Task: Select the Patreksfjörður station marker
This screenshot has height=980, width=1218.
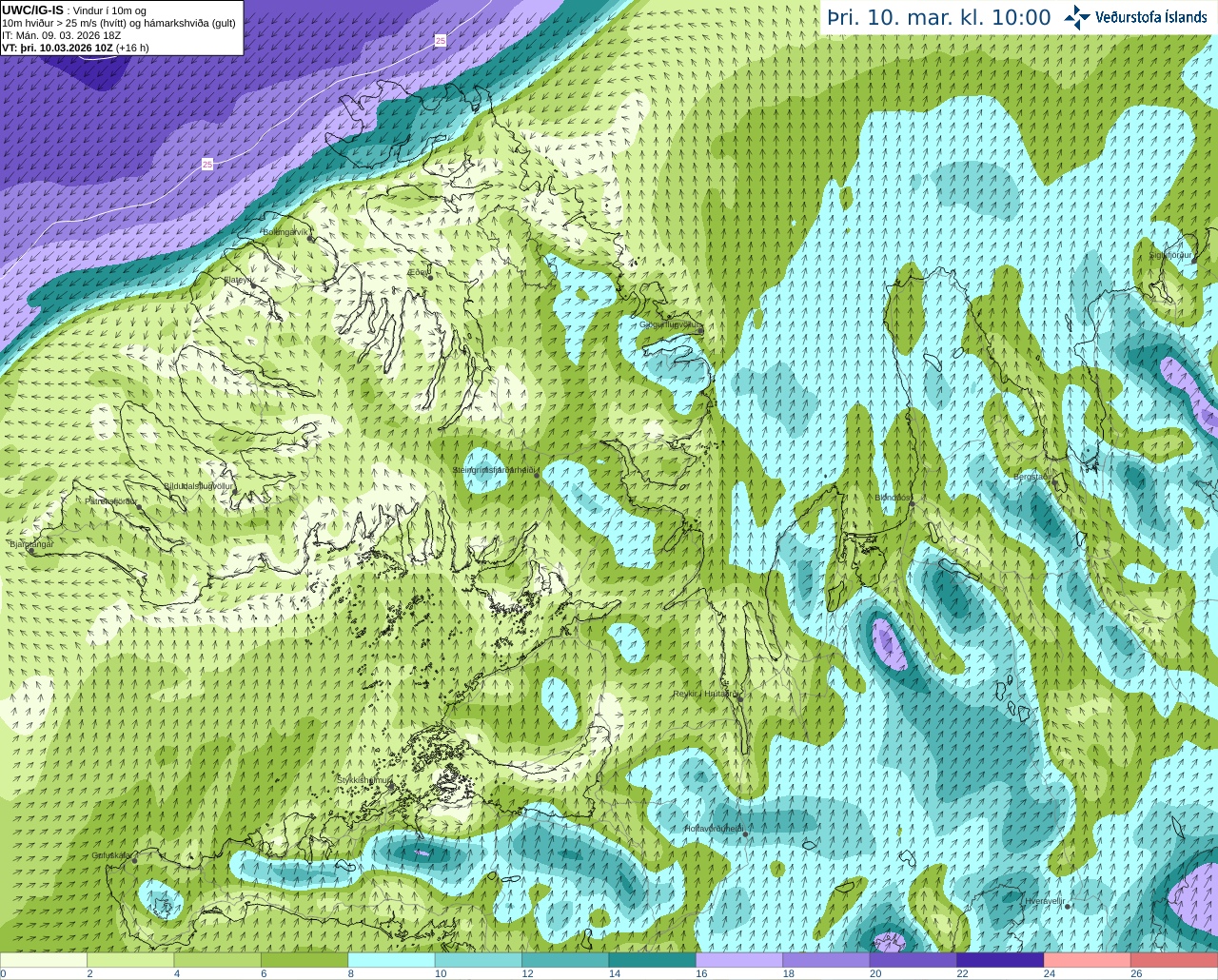Action: point(139,507)
